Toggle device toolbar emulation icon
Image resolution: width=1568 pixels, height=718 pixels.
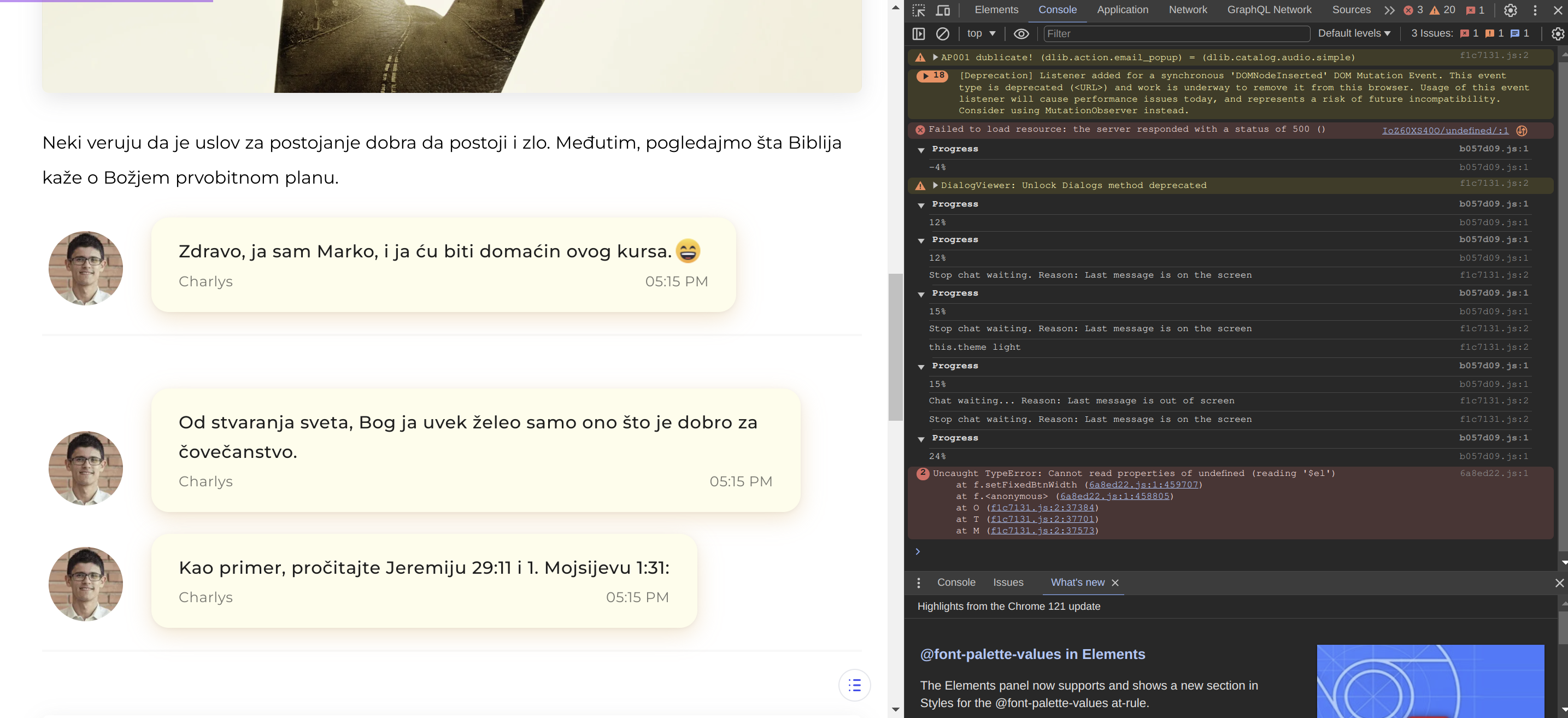tap(943, 10)
